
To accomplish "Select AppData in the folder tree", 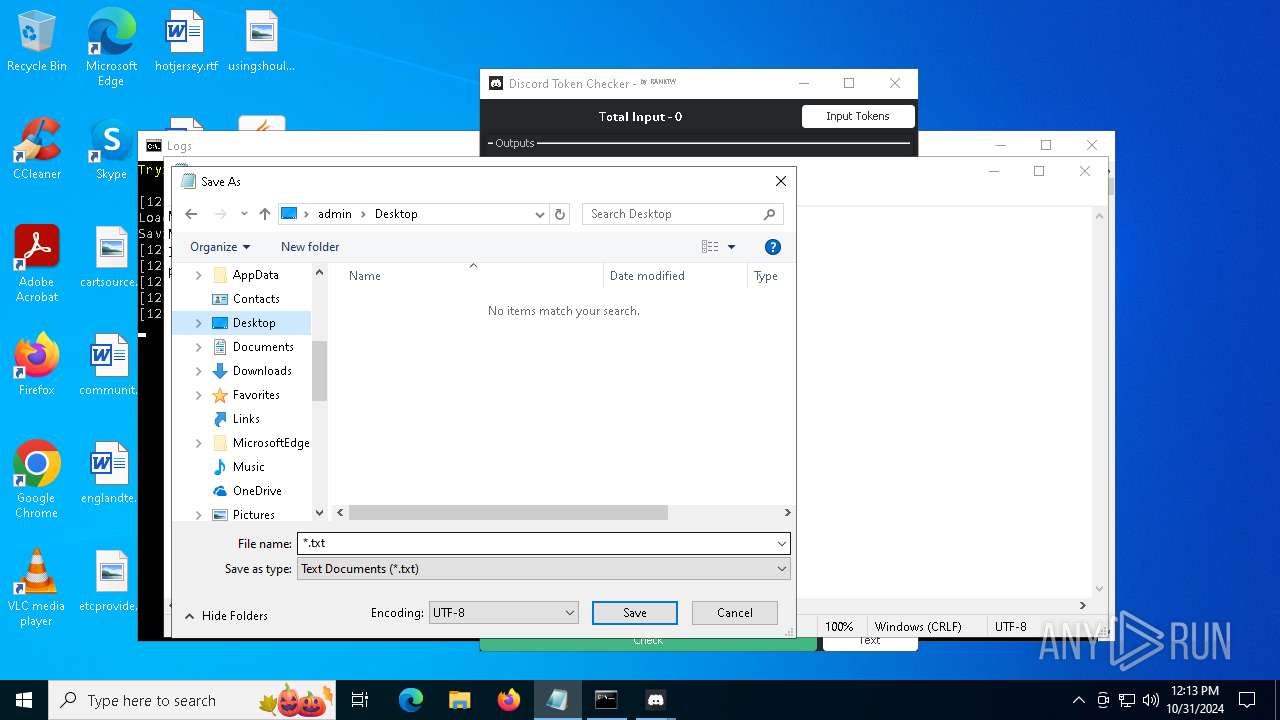I will click(x=256, y=275).
